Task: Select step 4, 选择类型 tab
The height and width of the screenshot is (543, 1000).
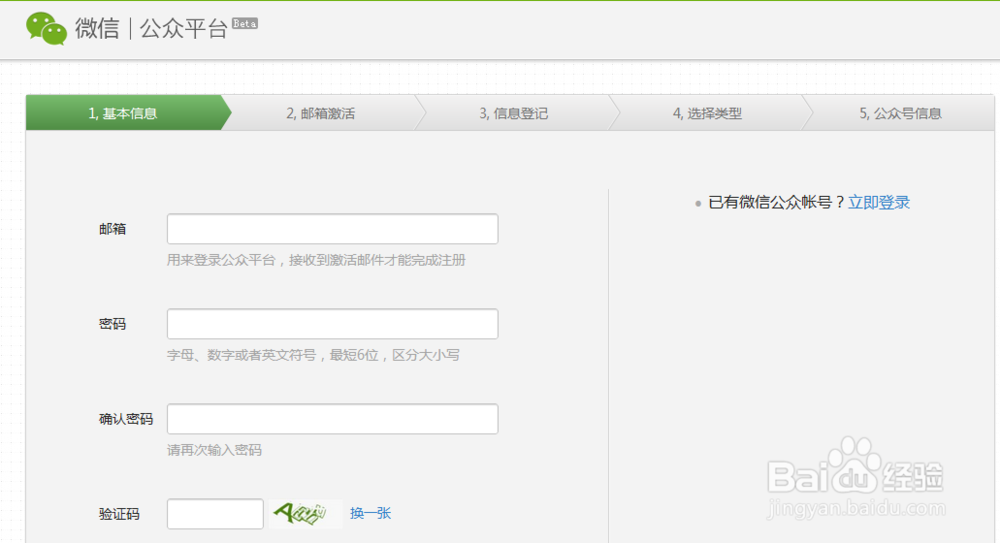Action: (x=707, y=113)
